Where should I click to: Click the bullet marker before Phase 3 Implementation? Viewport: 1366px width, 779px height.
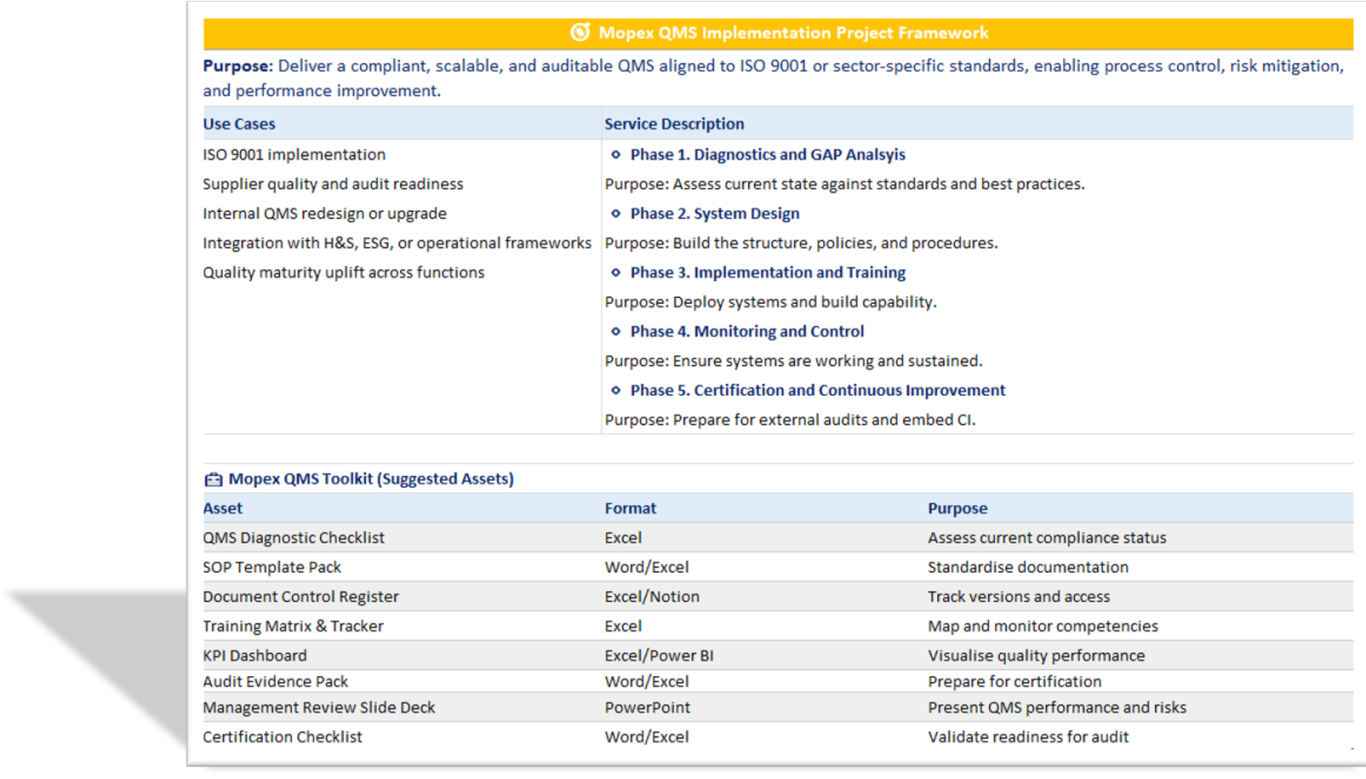pyautogui.click(x=616, y=273)
